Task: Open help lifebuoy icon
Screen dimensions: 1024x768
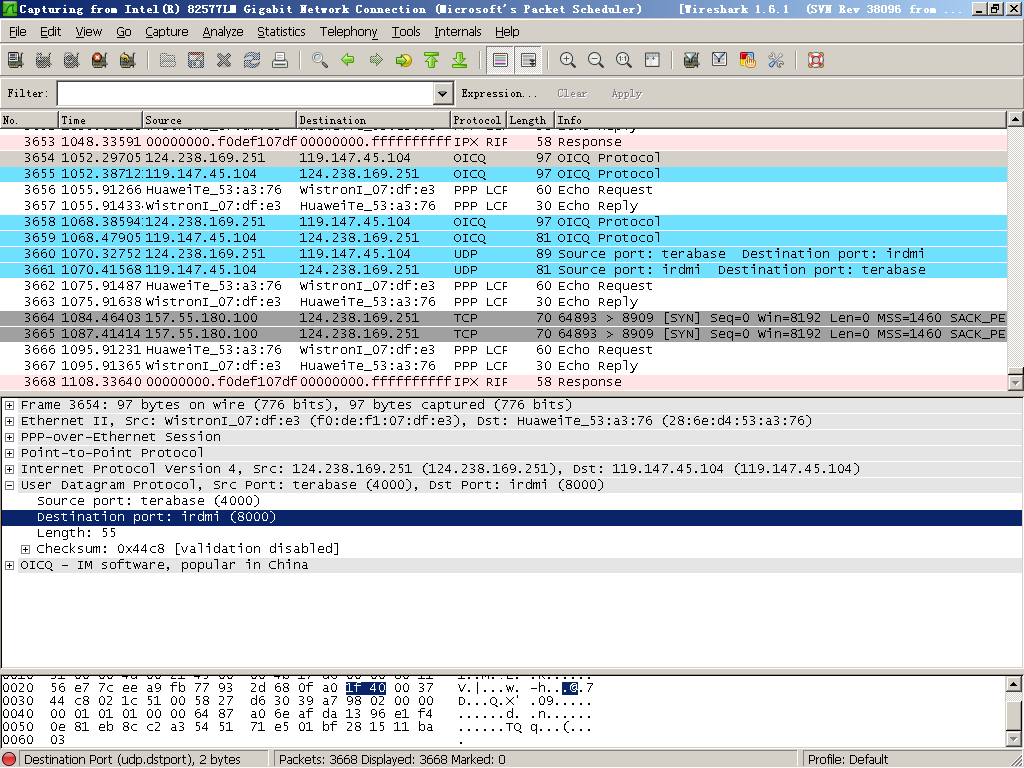Action: click(x=816, y=61)
